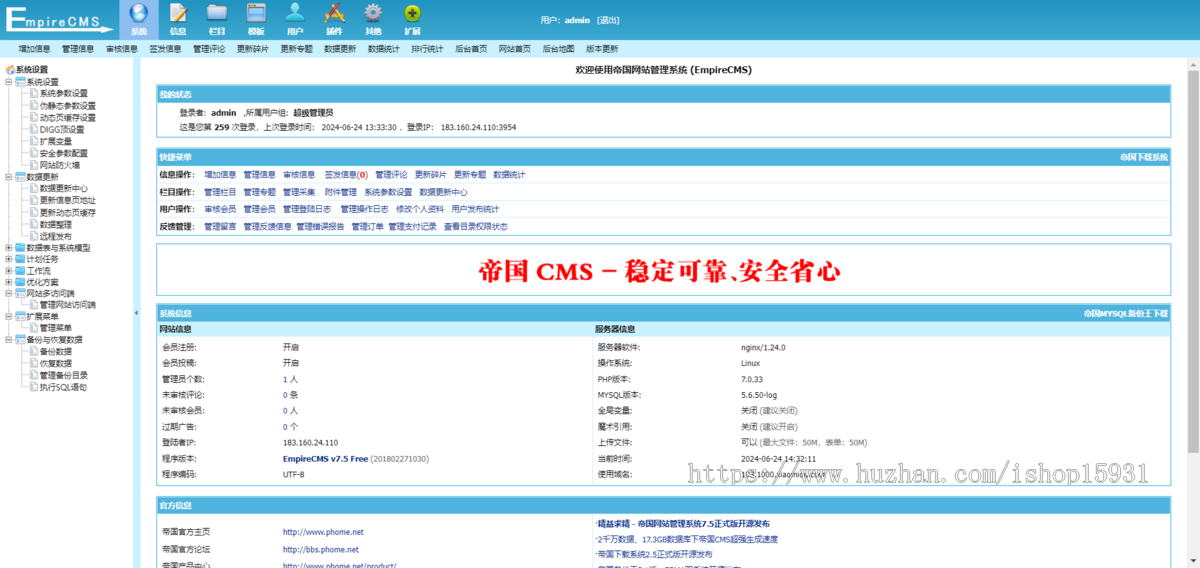
Task: Open the 用户 person icon module
Action: (295, 19)
